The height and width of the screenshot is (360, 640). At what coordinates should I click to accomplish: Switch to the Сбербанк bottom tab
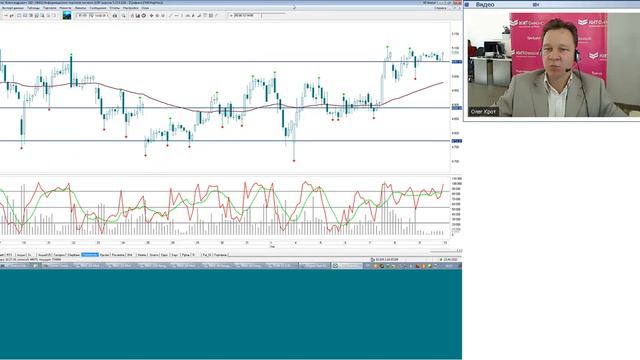73,255
